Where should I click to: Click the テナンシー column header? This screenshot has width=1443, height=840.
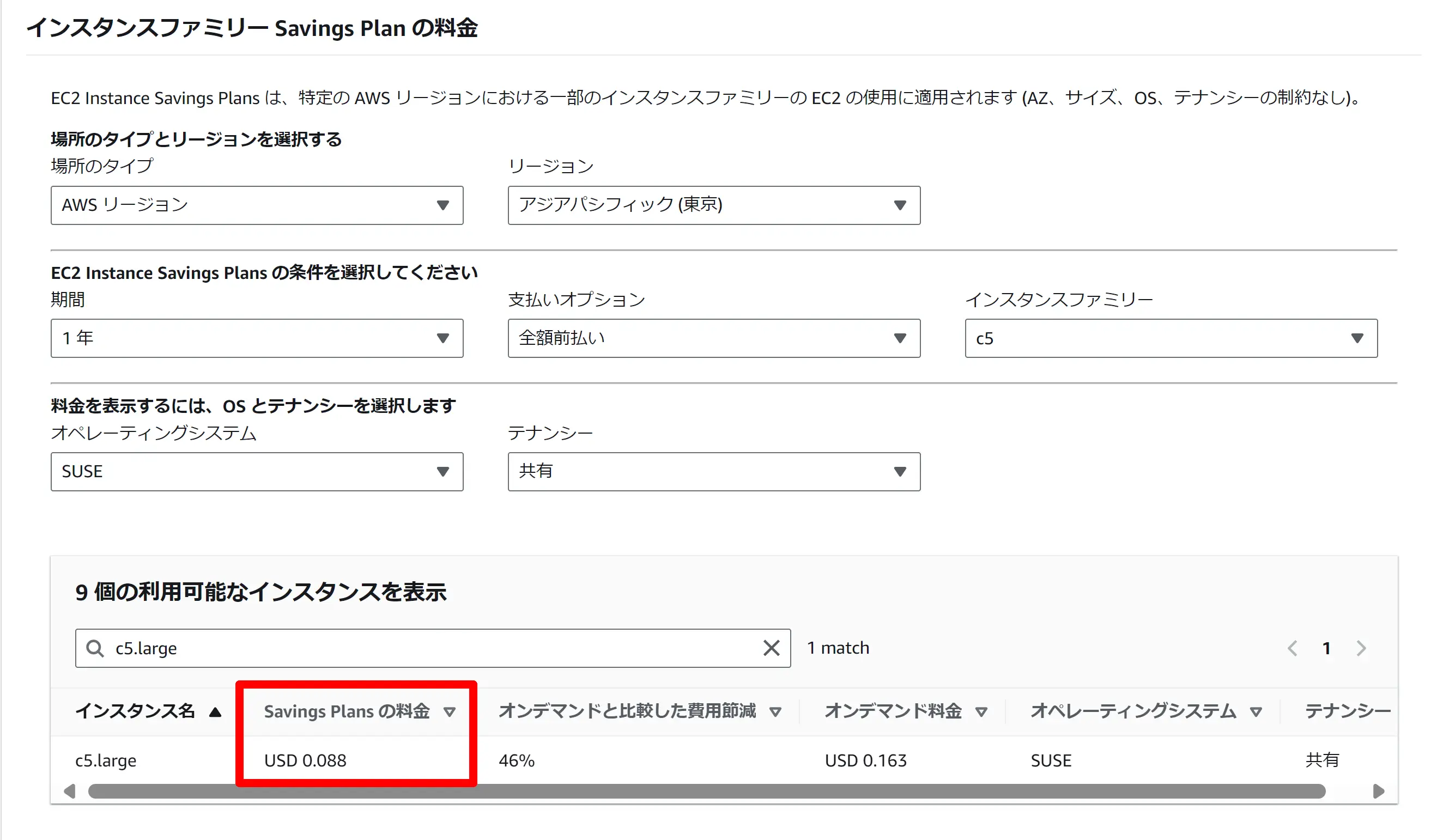pos(1348,711)
